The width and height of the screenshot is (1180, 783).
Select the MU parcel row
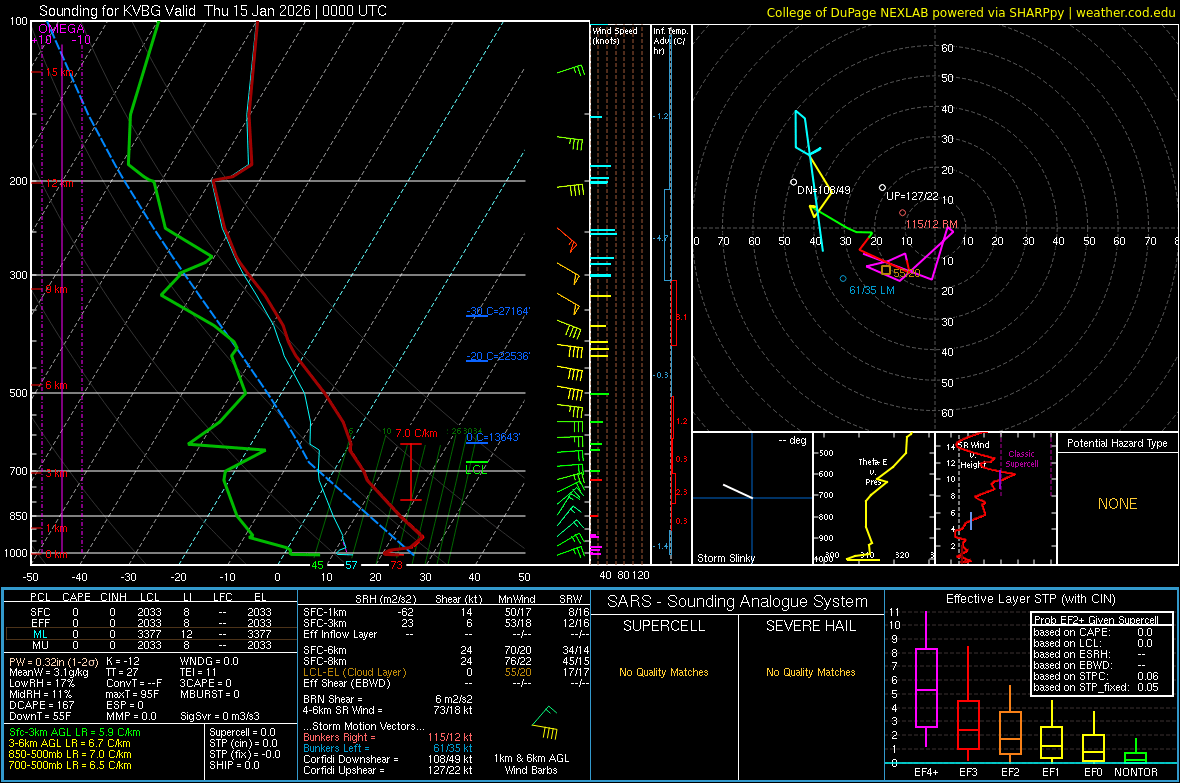151,644
